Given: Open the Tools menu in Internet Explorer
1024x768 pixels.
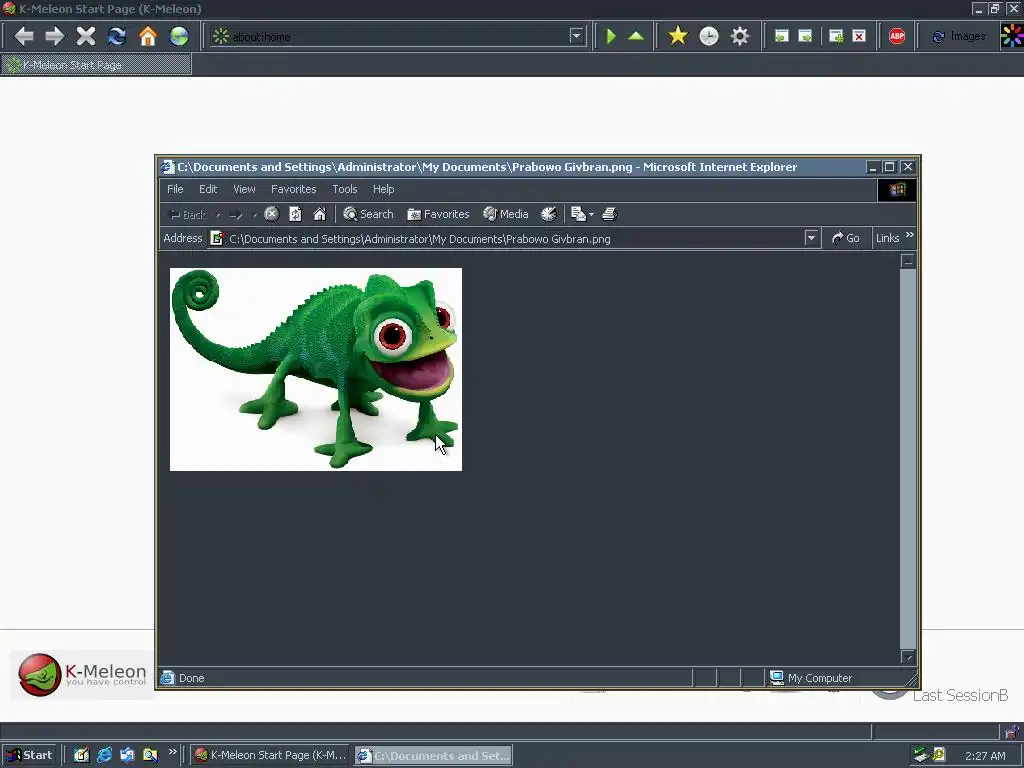Looking at the screenshot, I should [x=345, y=189].
